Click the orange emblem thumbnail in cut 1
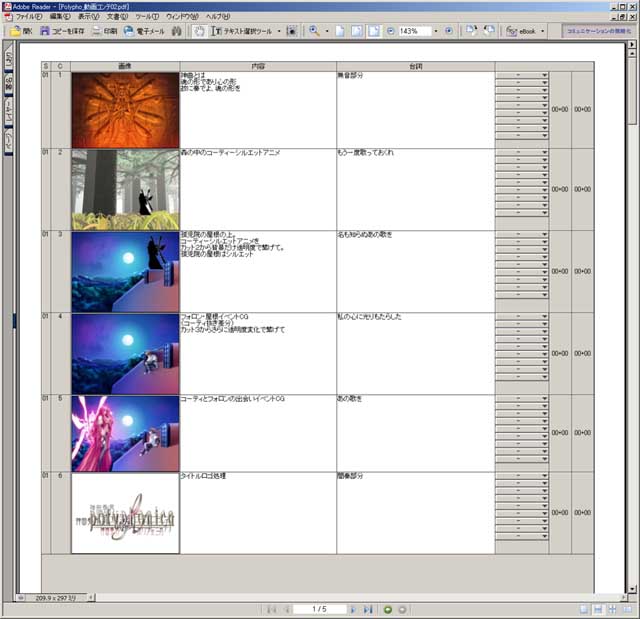This screenshot has height=619, width=640. (x=125, y=110)
